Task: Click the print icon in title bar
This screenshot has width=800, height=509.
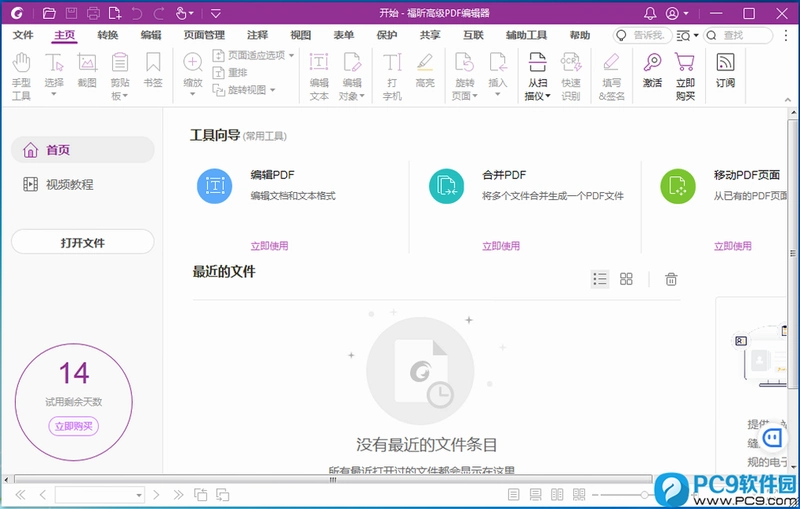Action: (x=93, y=13)
